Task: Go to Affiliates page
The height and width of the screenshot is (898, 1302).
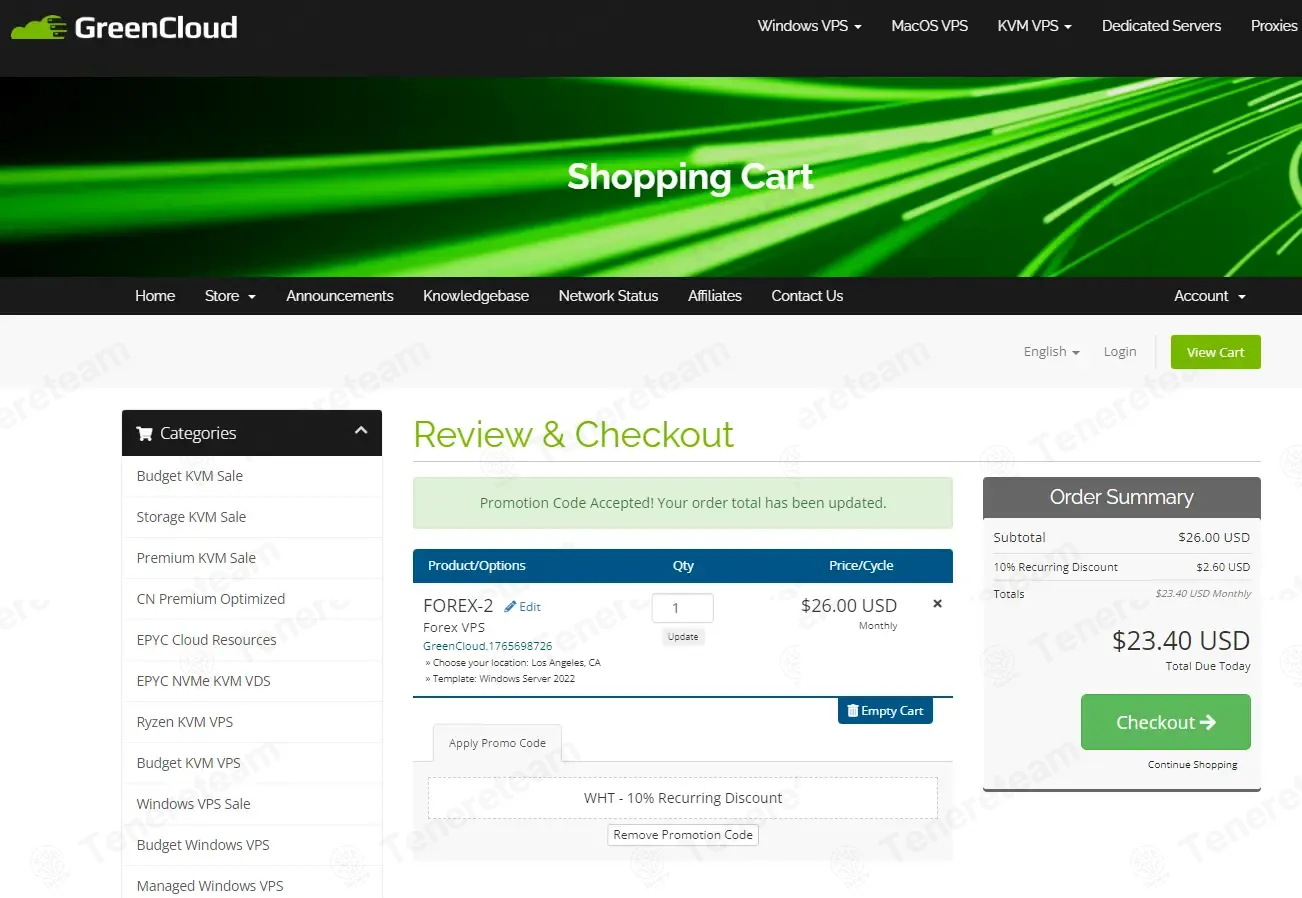Action: (715, 296)
